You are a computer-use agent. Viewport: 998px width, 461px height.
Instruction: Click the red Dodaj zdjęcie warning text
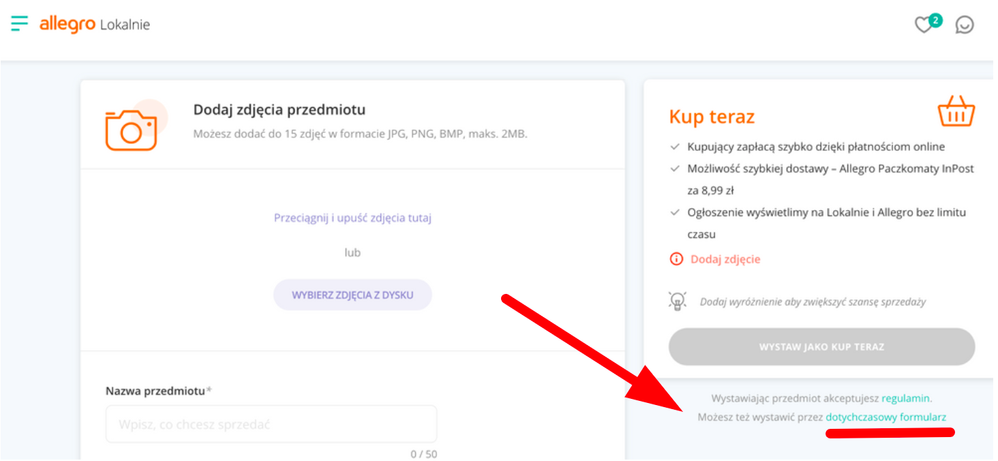coord(724,259)
